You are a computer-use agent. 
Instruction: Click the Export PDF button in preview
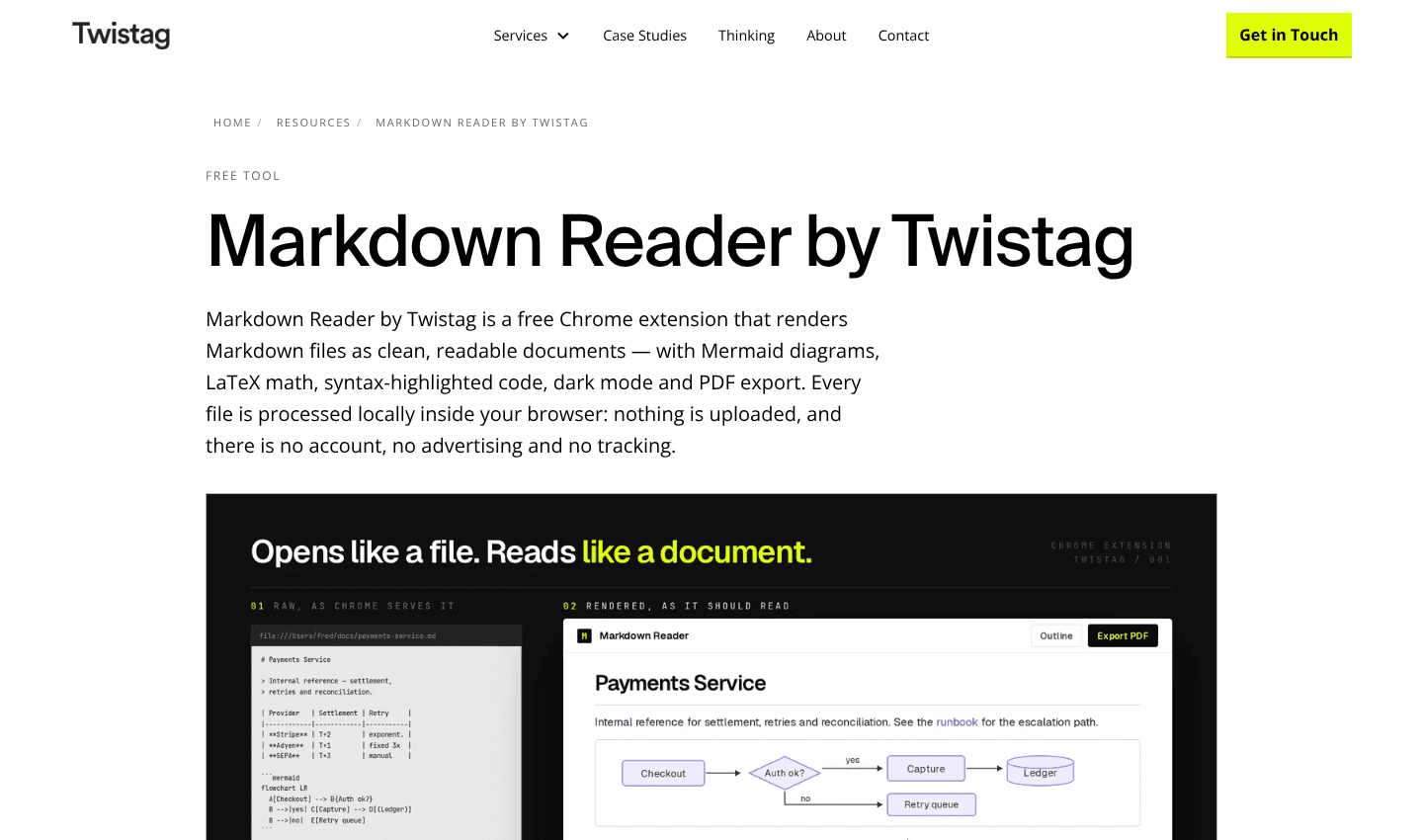1123,635
